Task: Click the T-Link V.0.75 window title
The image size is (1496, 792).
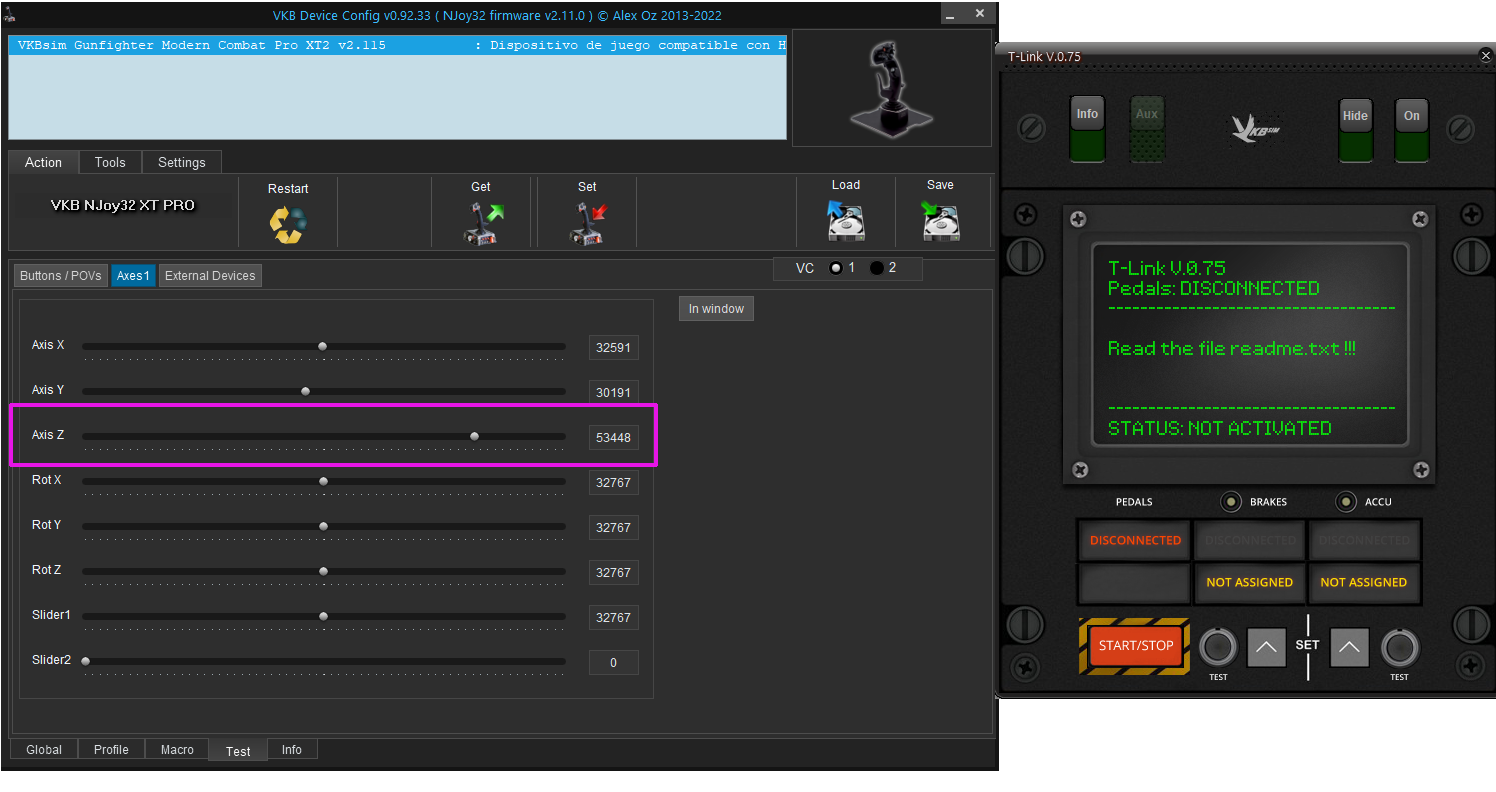Action: [1044, 57]
